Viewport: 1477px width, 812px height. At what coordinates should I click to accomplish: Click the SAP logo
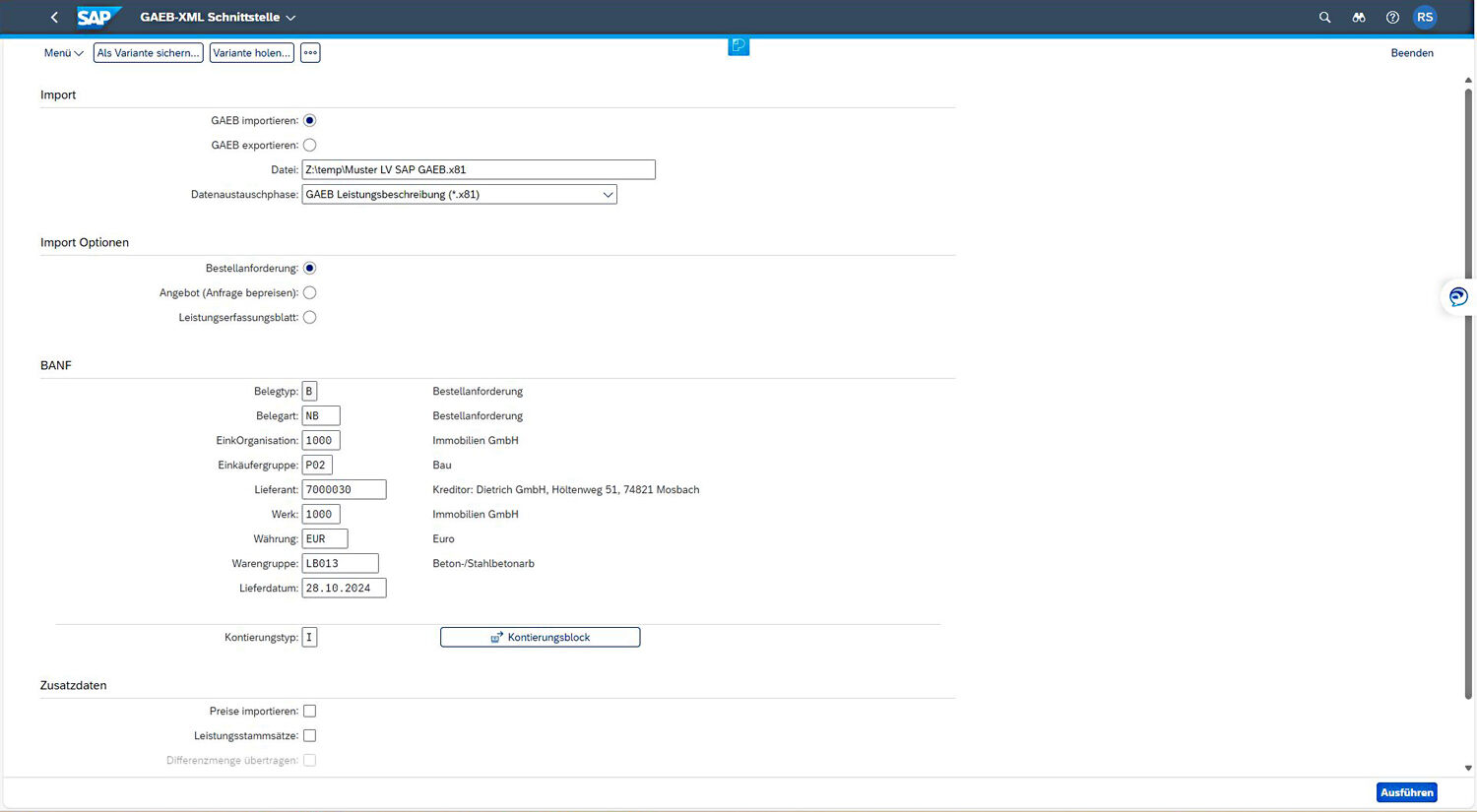coord(97,18)
